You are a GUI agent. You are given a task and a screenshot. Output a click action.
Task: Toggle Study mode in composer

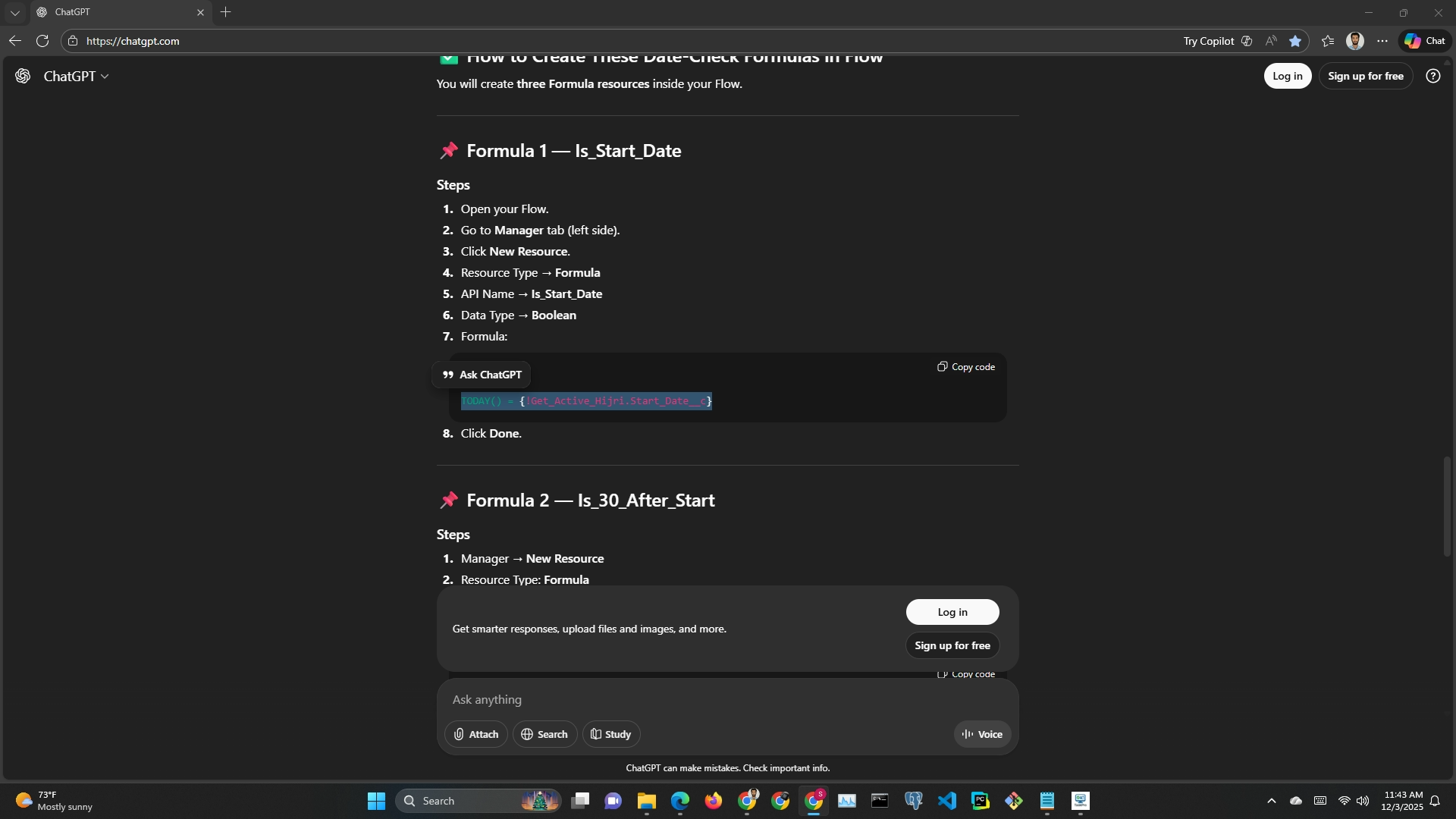(x=610, y=734)
